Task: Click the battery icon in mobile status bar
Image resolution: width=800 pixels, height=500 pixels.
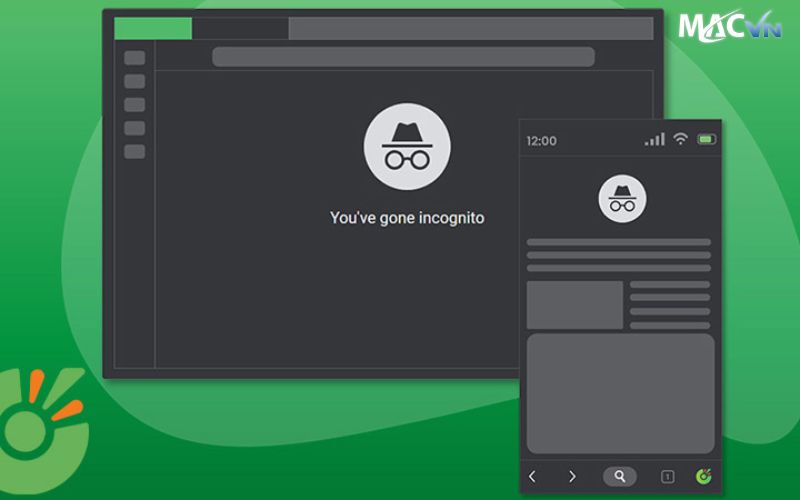Action: (x=707, y=140)
